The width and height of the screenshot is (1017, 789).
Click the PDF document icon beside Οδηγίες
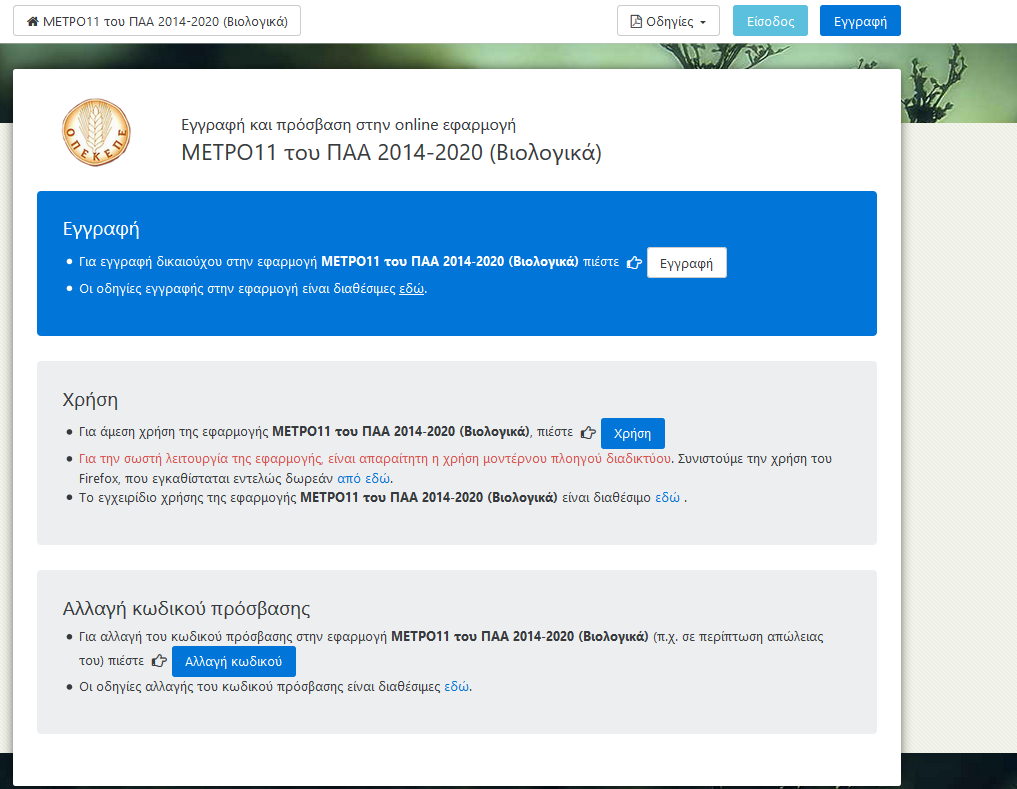point(636,21)
